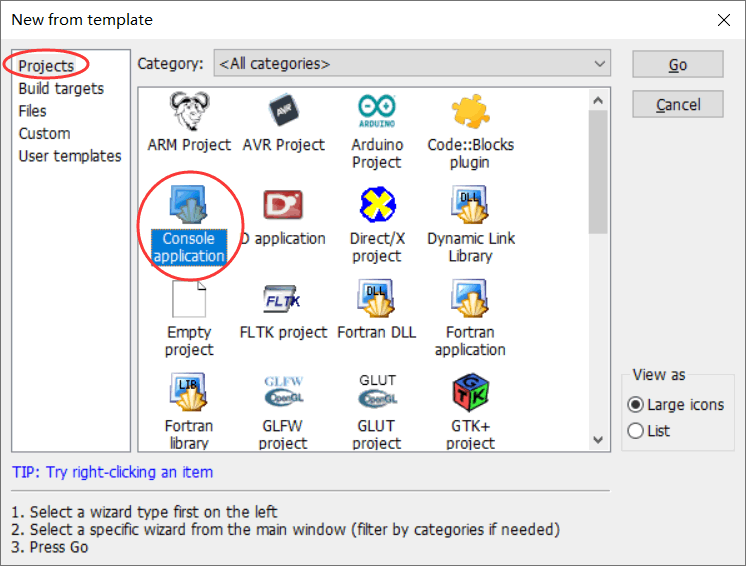Screen dimensions: 746x566
Task: Click the Go button
Action: pos(677,64)
